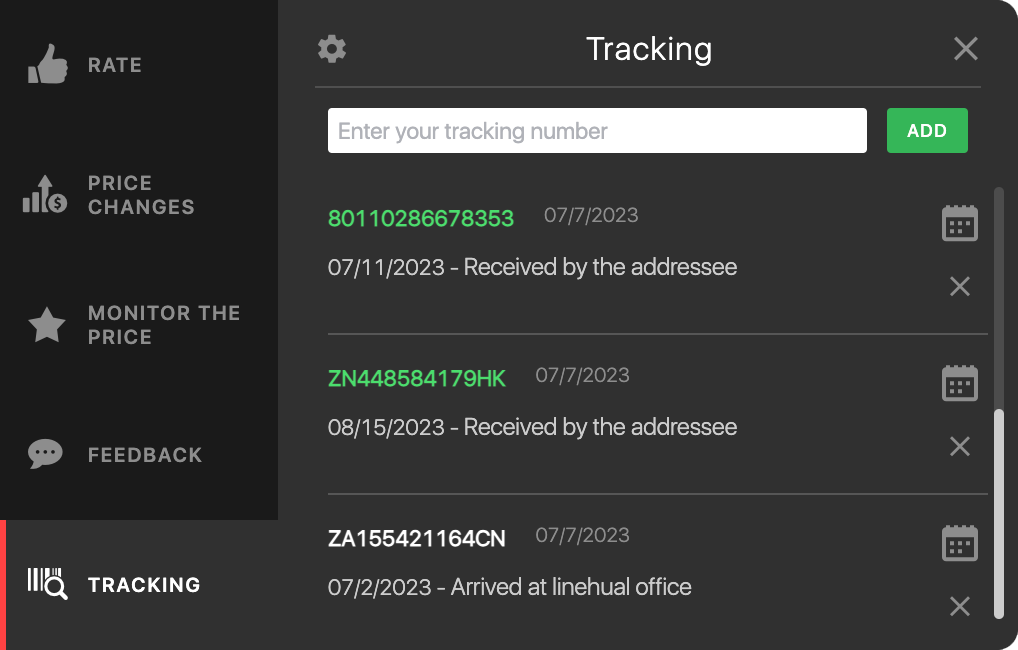Click the Tracking barcode icon

[x=47, y=584]
